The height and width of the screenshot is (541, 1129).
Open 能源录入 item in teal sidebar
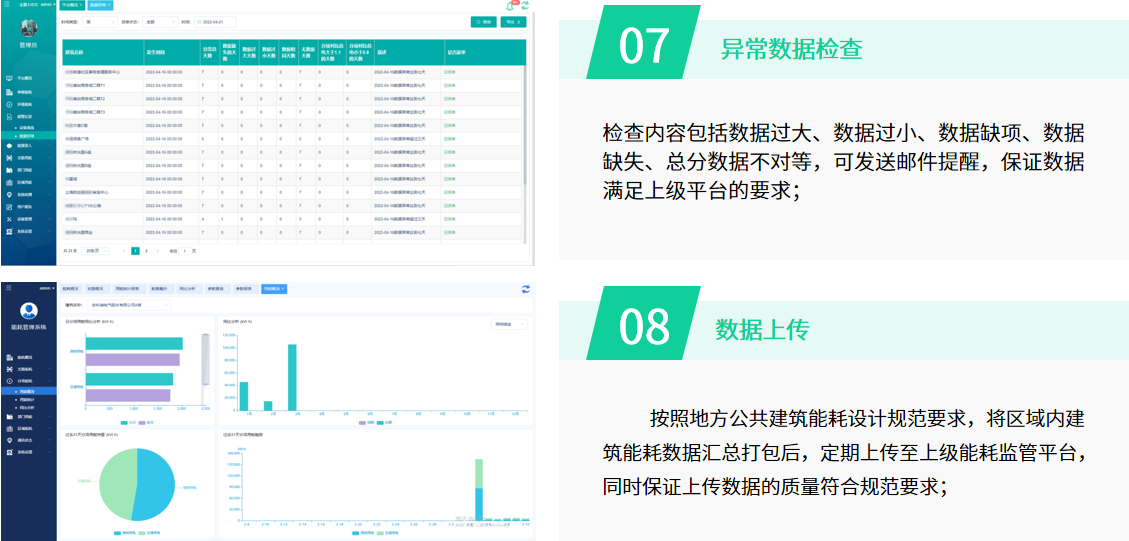pos(28,146)
